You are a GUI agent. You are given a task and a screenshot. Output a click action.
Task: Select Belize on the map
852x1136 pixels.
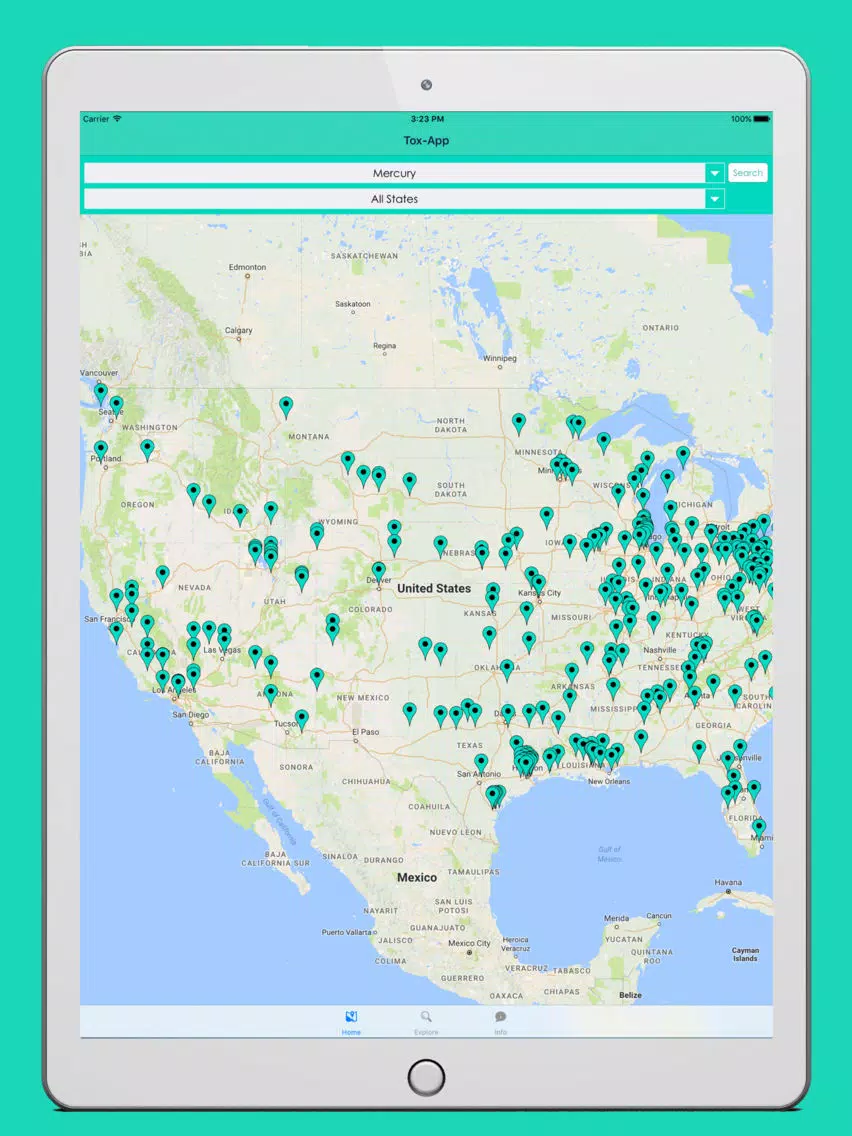(630, 995)
